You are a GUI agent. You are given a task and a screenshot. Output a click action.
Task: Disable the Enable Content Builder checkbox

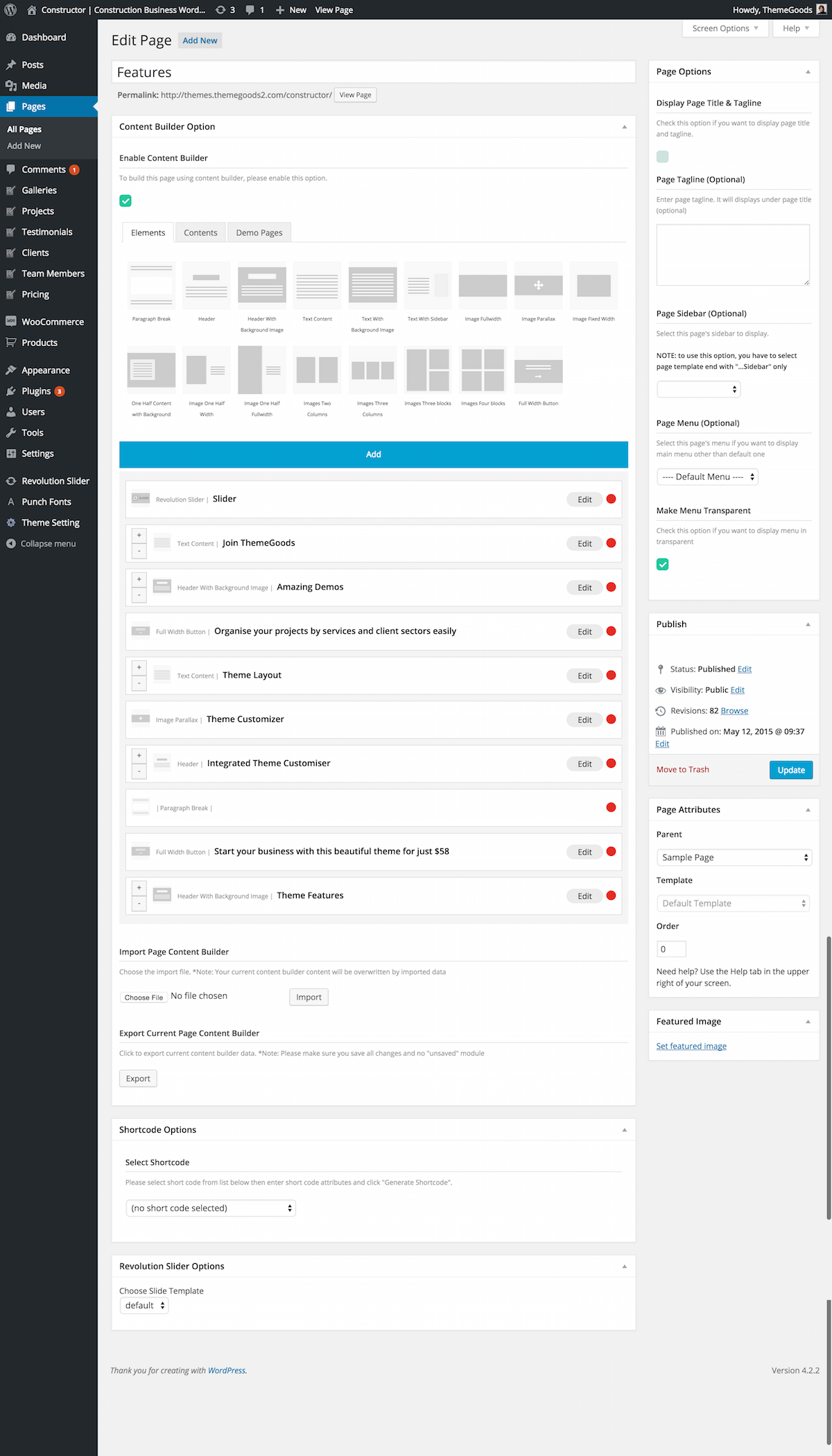(x=125, y=201)
